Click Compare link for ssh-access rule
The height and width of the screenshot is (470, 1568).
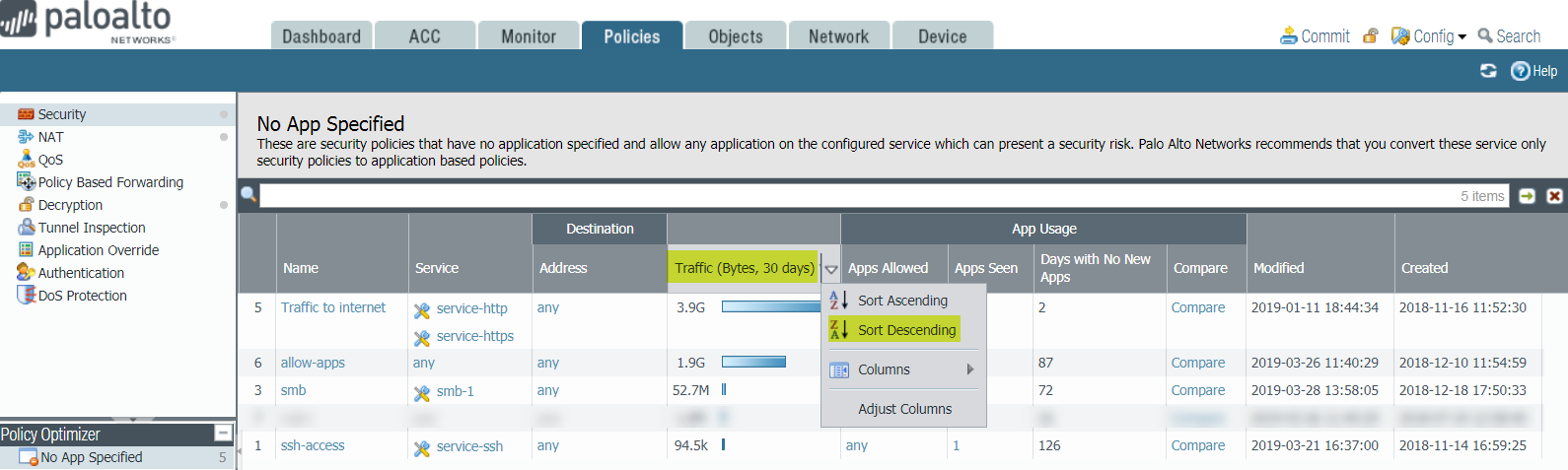[1197, 445]
